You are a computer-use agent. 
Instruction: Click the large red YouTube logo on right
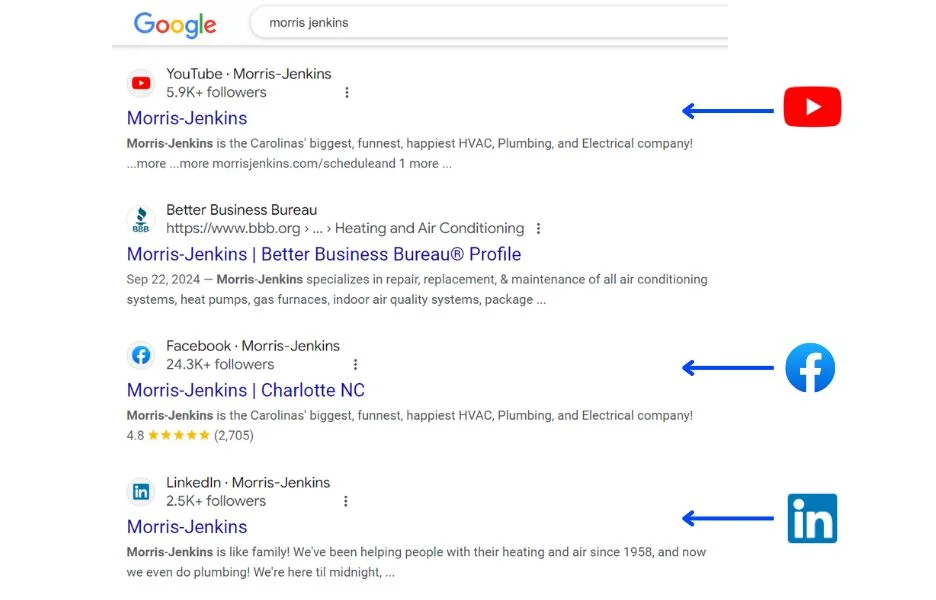click(x=812, y=106)
